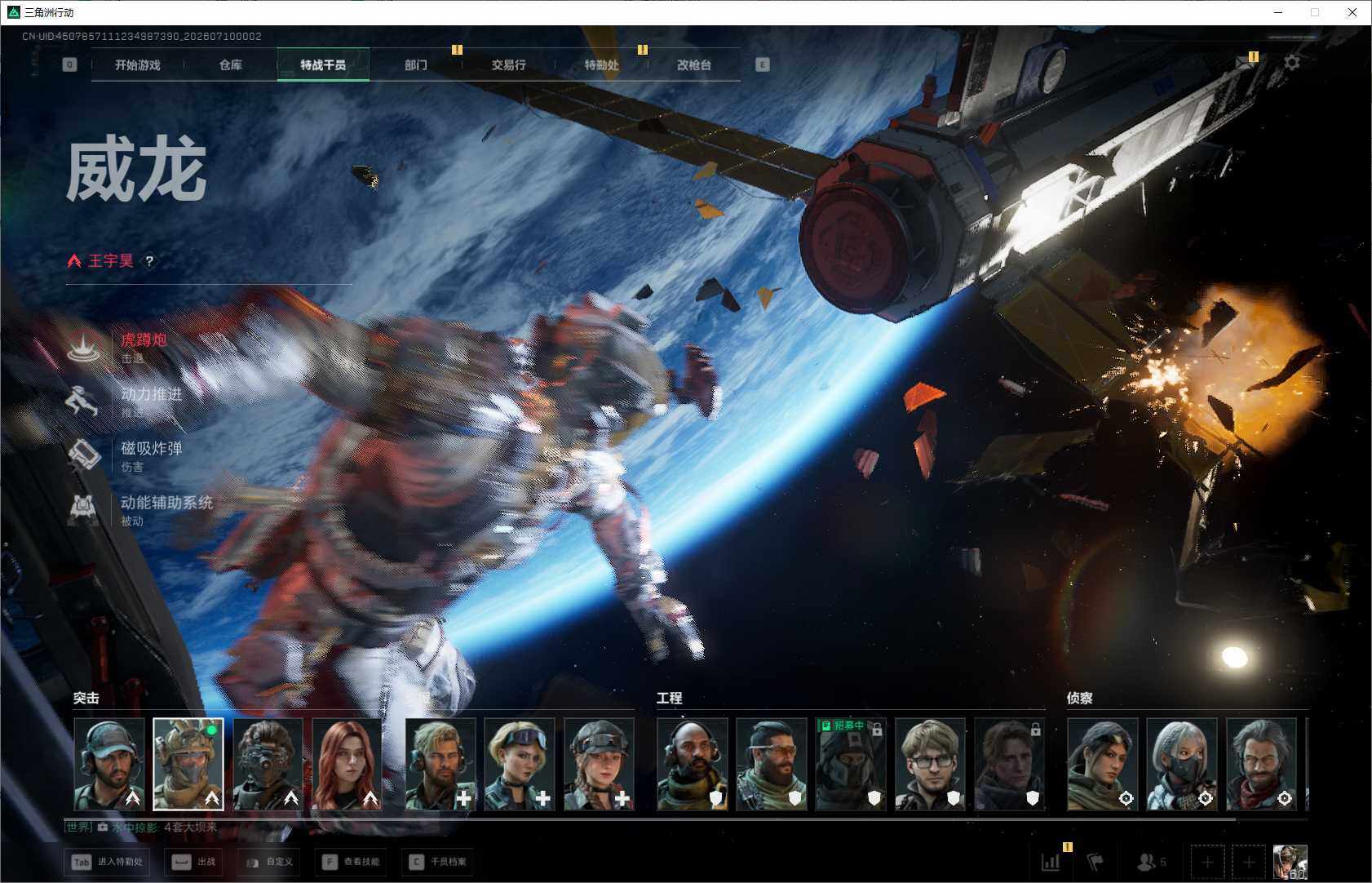
Task: Click the 进入特勤处 button
Action: (107, 862)
